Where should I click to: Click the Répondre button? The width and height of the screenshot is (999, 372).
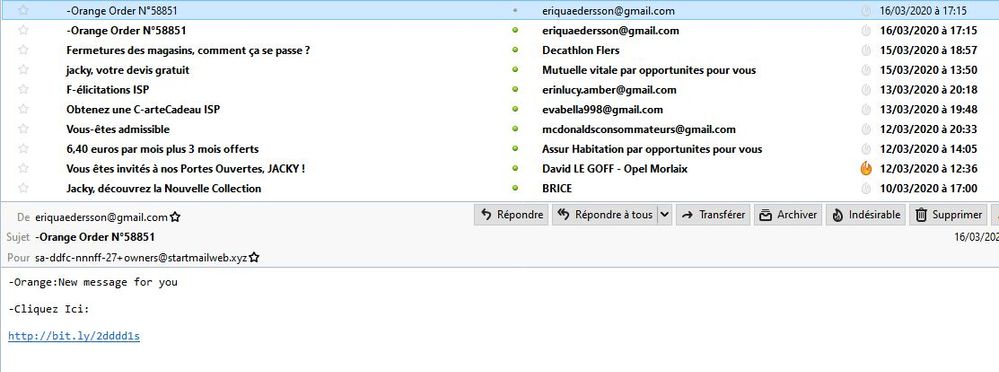[x=511, y=215]
